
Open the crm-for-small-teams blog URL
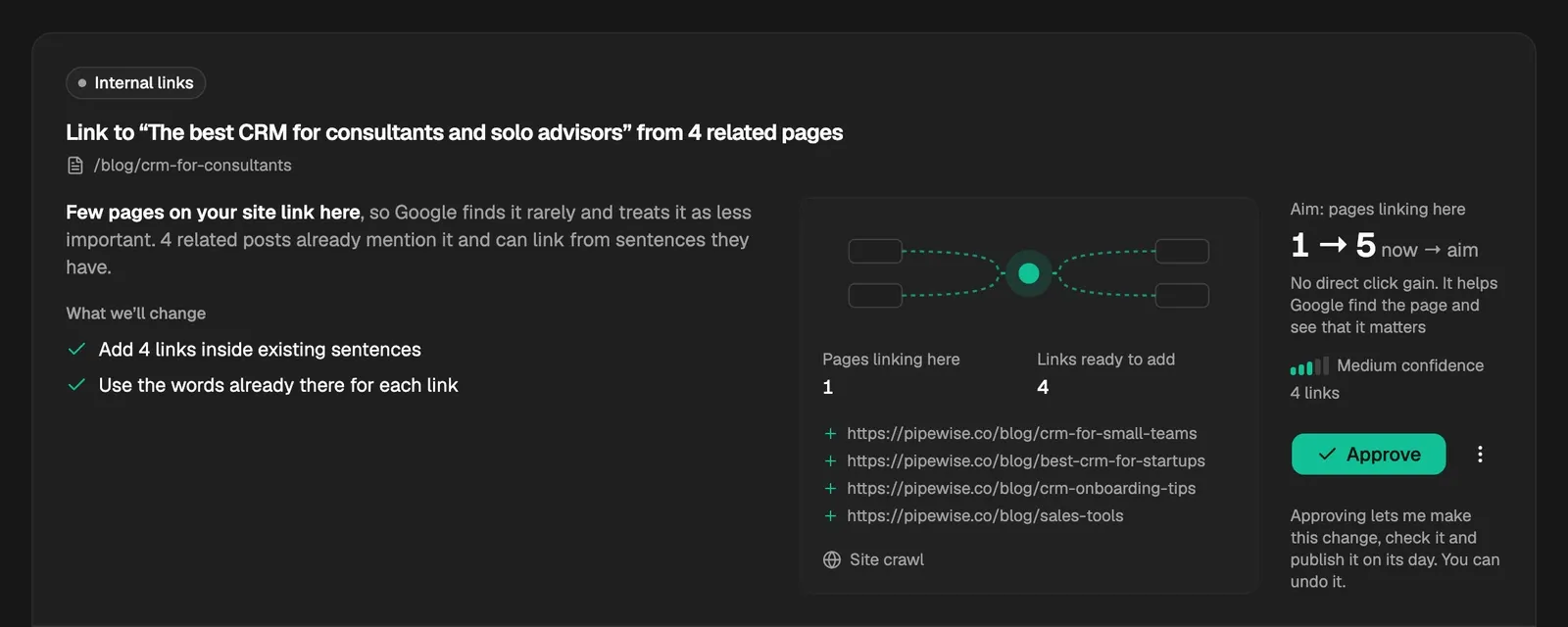point(1021,433)
